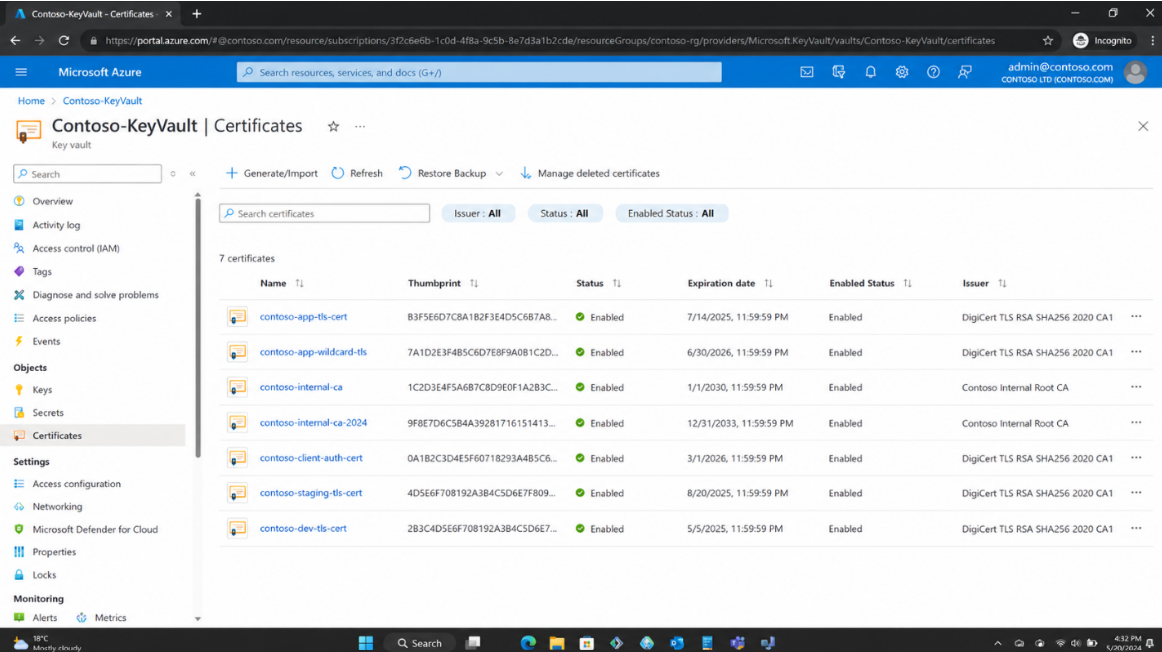Screen dimensions: 1162x652
Task: Open portal settings gear
Action: pos(901,72)
